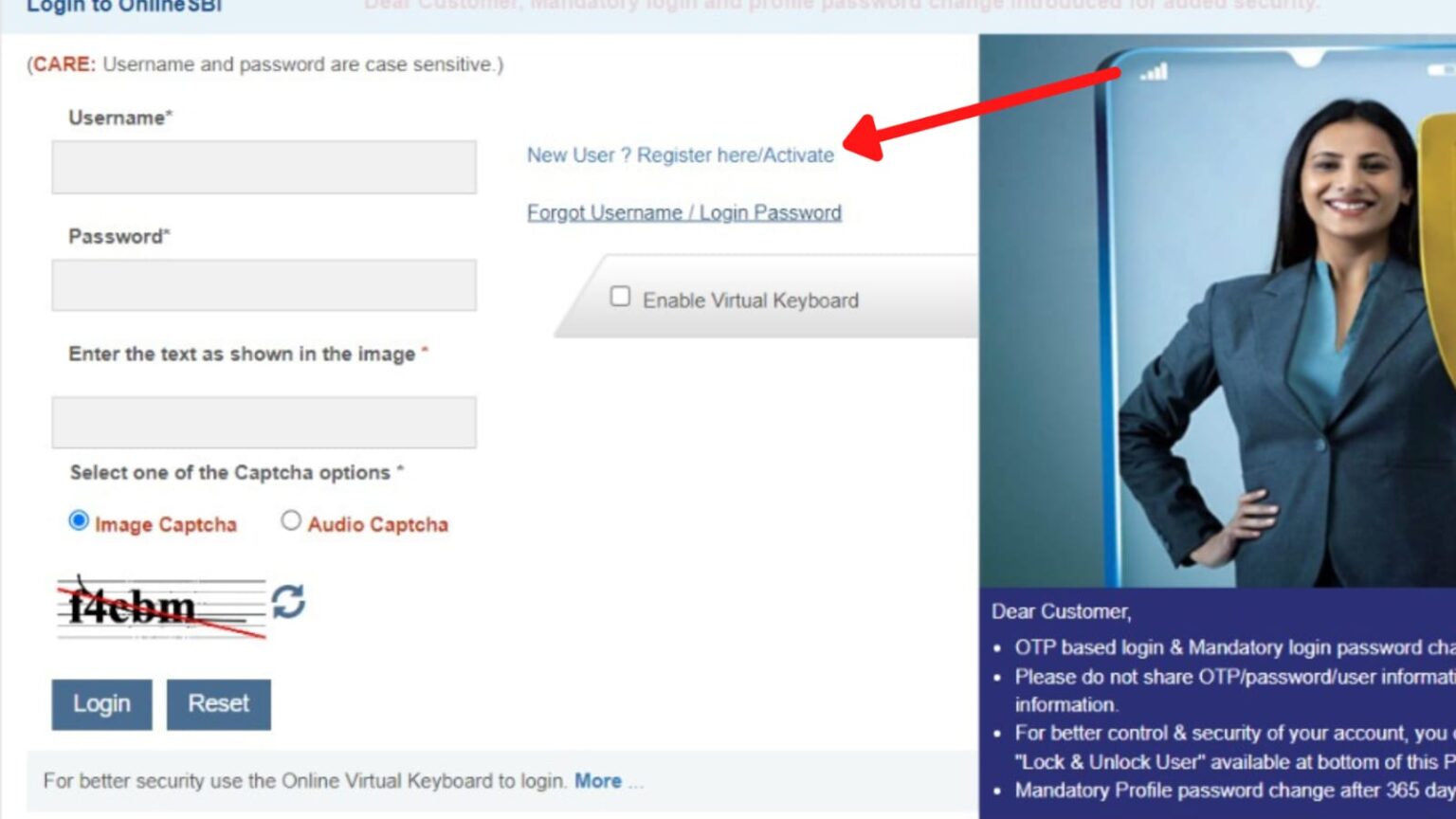The height and width of the screenshot is (819, 1456).
Task: Follow the More link about Virtual Keyboard
Action: tap(597, 781)
